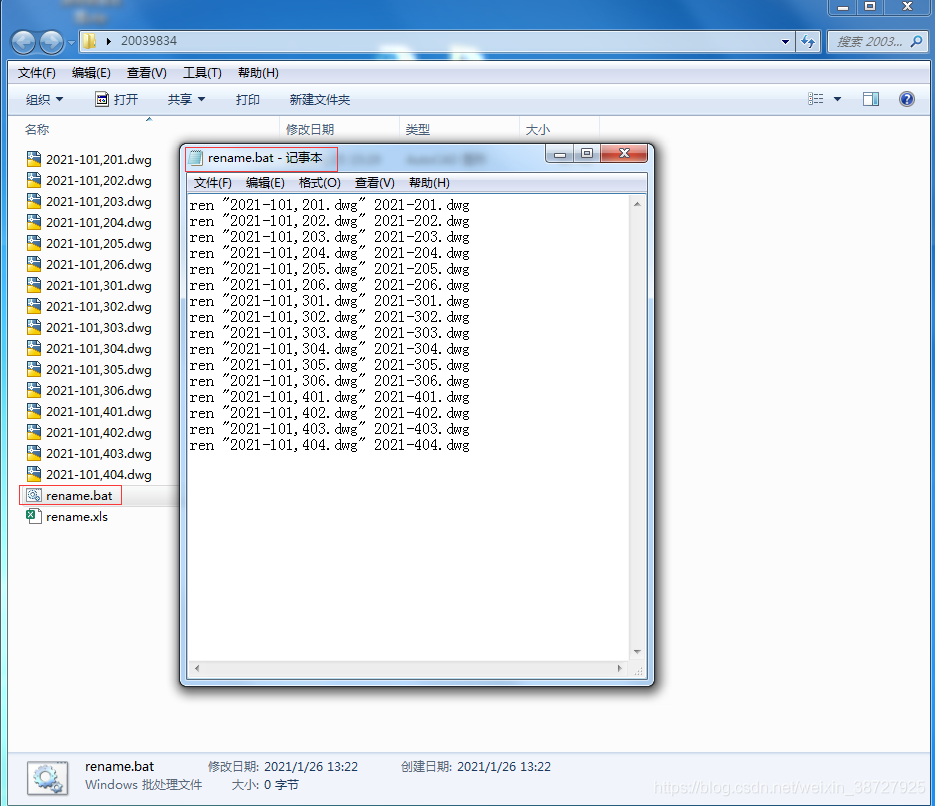Click the Explorer back navigation arrow
This screenshot has height=806, width=935.
[x=24, y=42]
